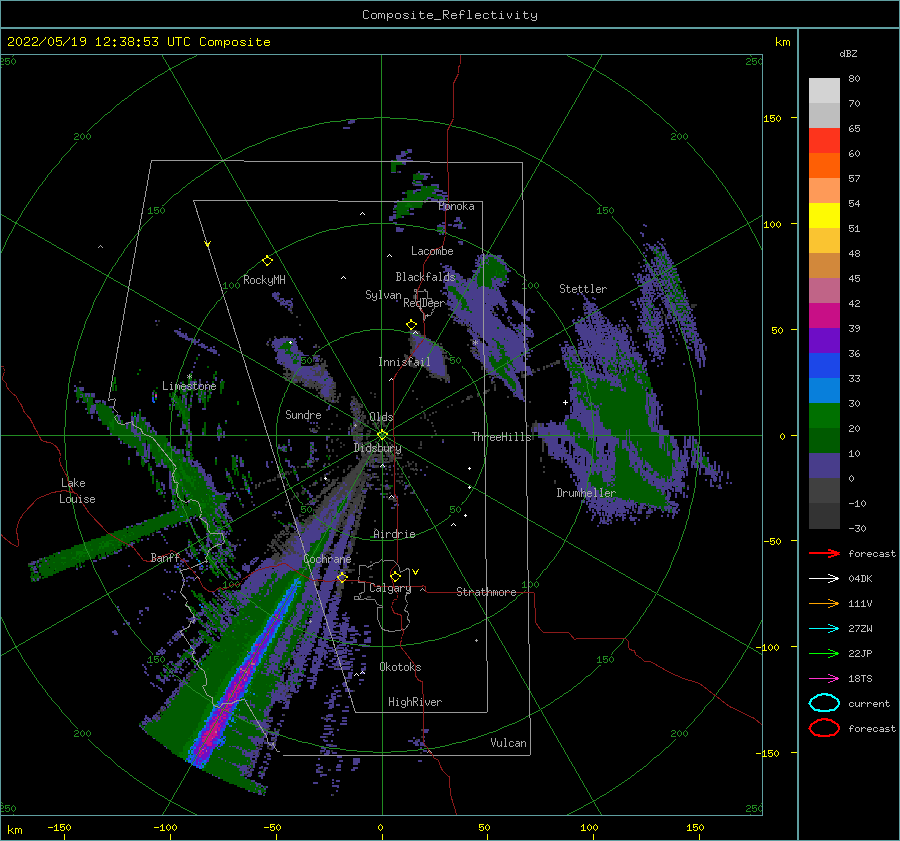Click the cyan 27ZW arrow symbol
Image resolution: width=900 pixels, height=841 pixels.
[x=824, y=629]
